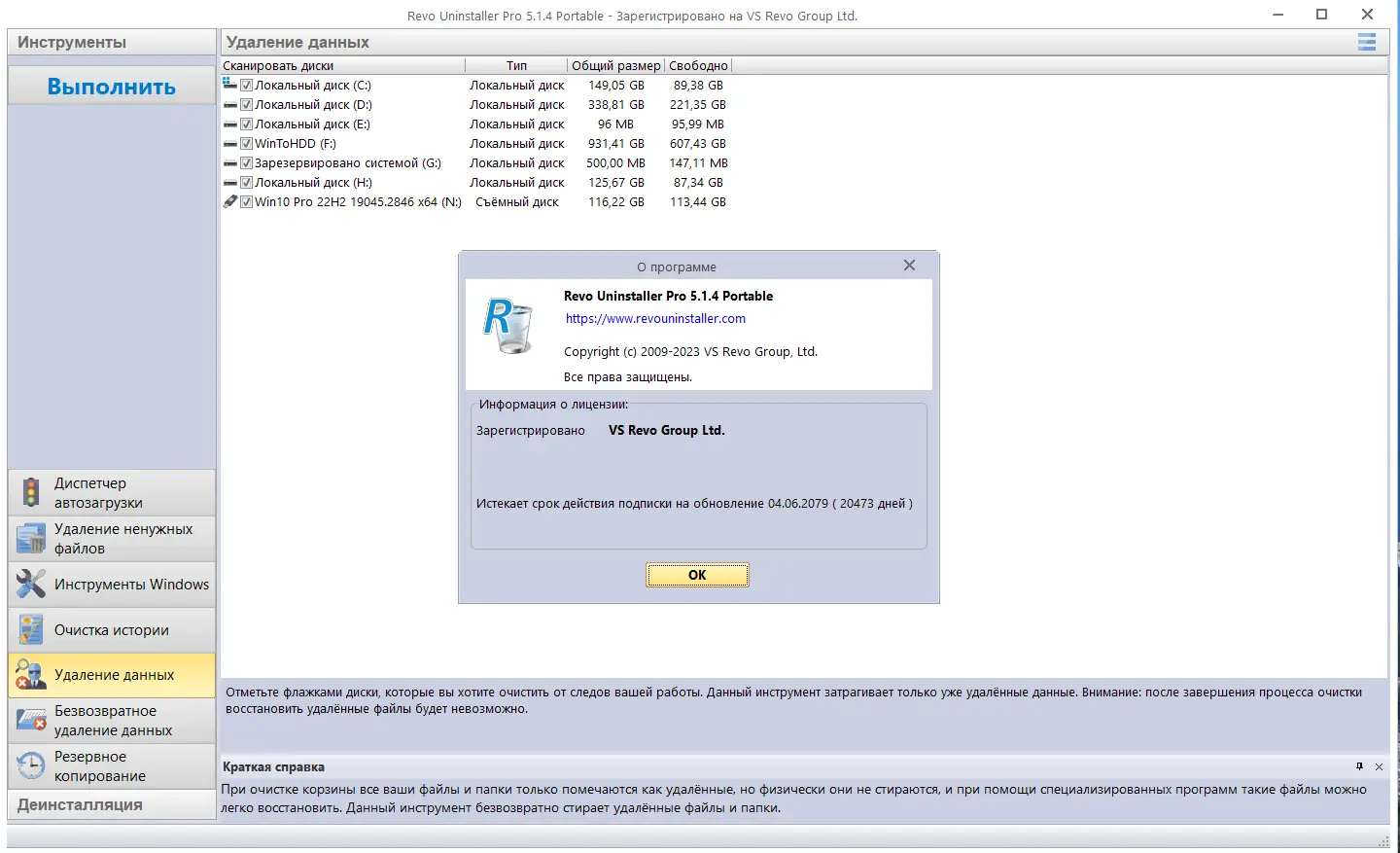Click the resize grip in the status bar corner
The image size is (1400, 853).
click(x=1383, y=840)
